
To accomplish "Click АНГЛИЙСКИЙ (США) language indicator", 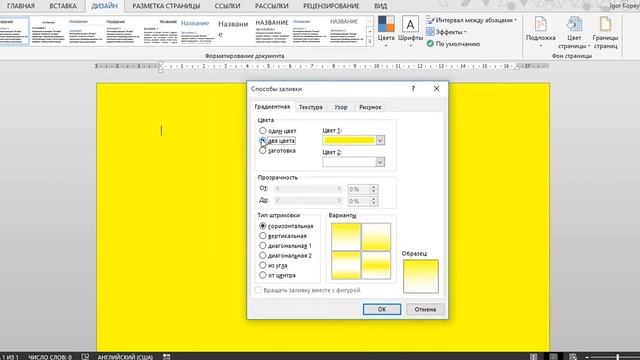I will click(125, 357).
